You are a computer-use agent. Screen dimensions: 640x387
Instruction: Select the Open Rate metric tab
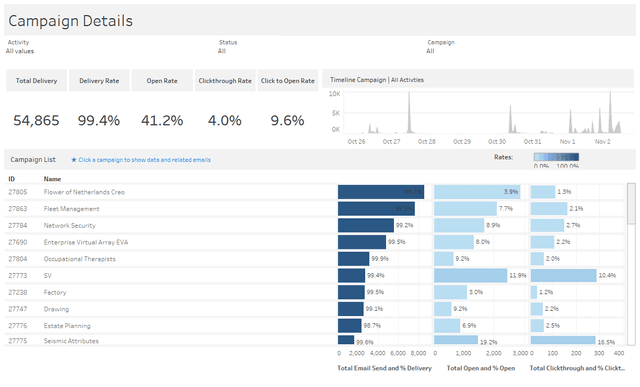click(x=162, y=81)
